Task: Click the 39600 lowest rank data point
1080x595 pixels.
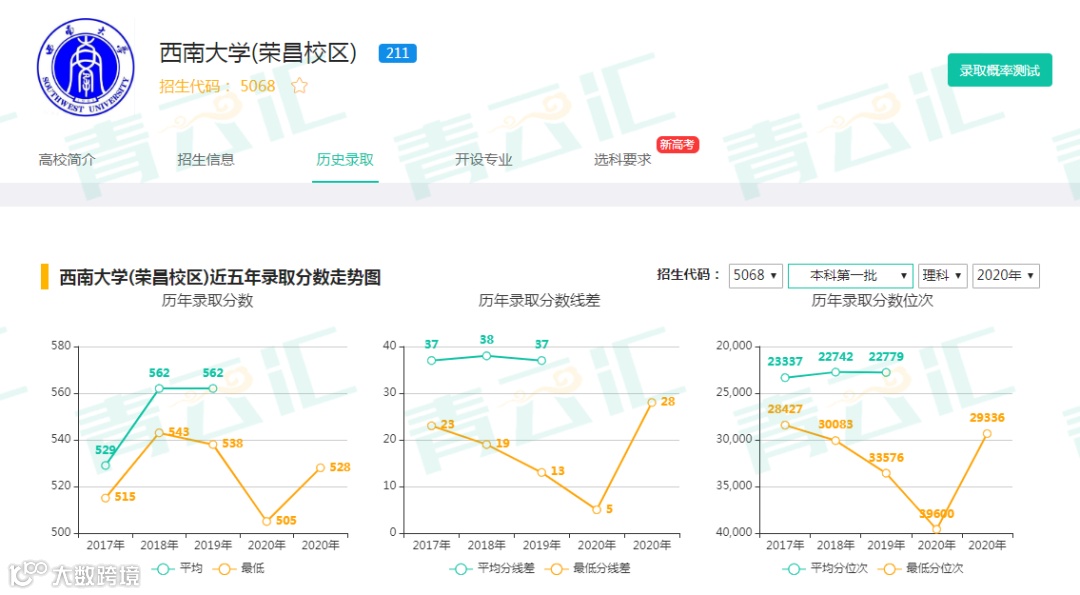Action: [936, 529]
